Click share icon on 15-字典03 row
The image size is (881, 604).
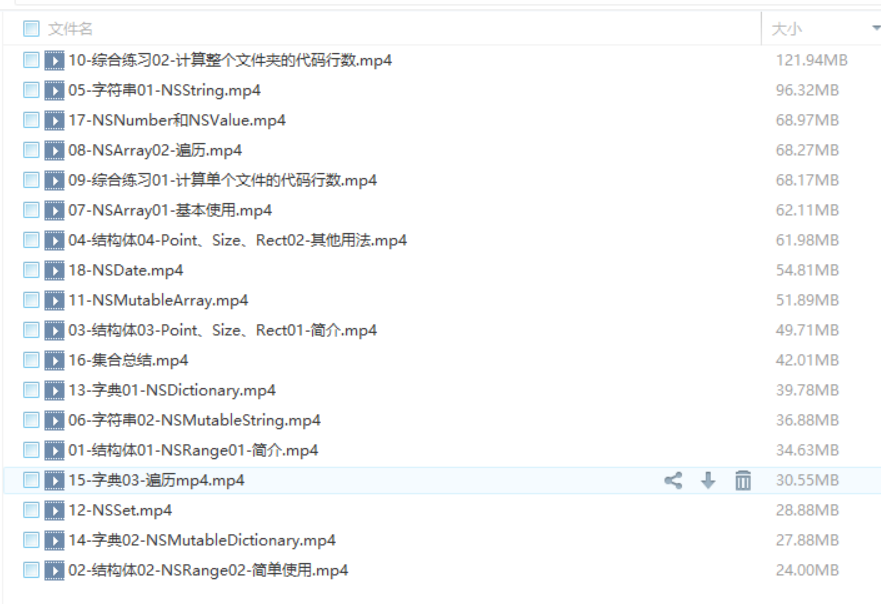(x=673, y=481)
